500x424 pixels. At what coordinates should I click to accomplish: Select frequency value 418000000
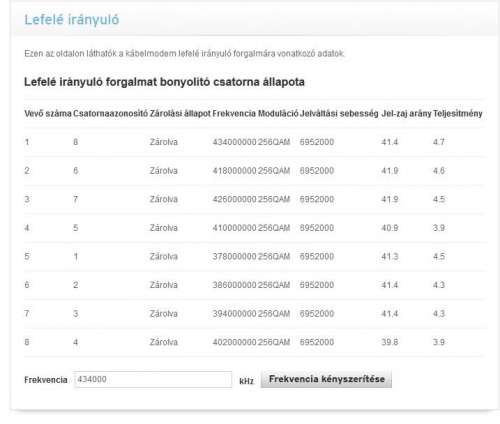click(235, 171)
